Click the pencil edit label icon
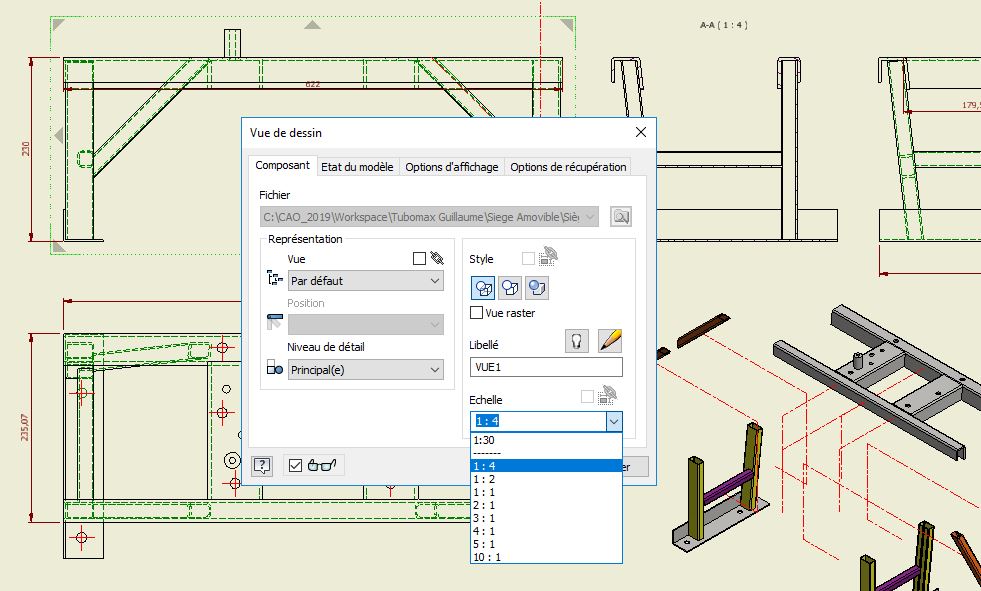The image size is (981, 591). (x=610, y=341)
